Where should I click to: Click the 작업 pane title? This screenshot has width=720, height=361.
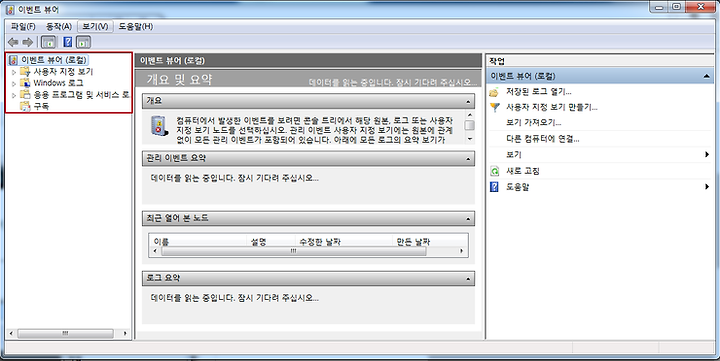497,61
